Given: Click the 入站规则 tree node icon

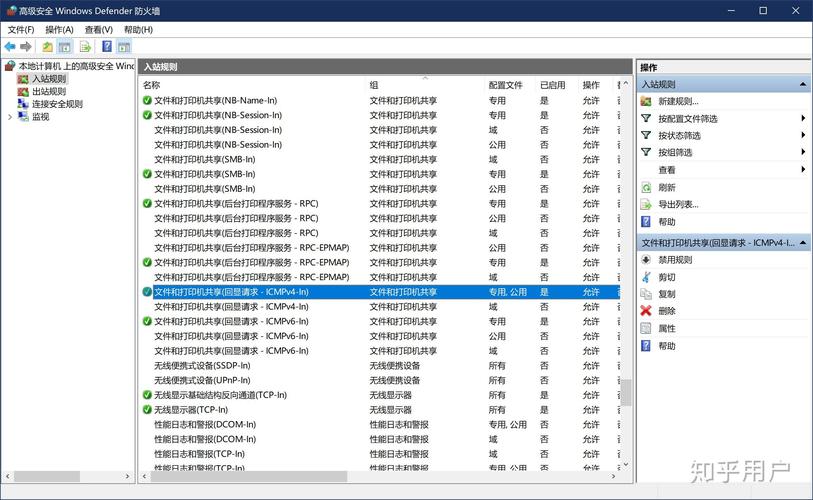Looking at the screenshot, I should tap(23, 79).
